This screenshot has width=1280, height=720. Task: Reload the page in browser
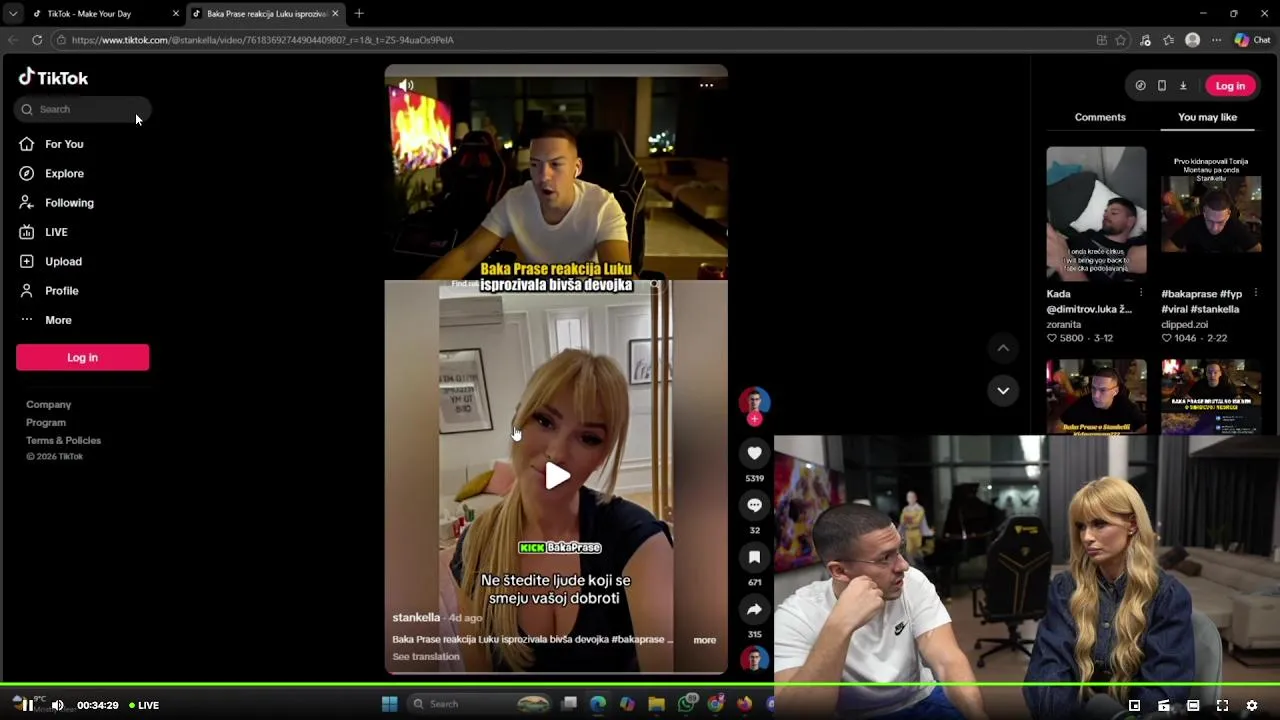pos(37,40)
